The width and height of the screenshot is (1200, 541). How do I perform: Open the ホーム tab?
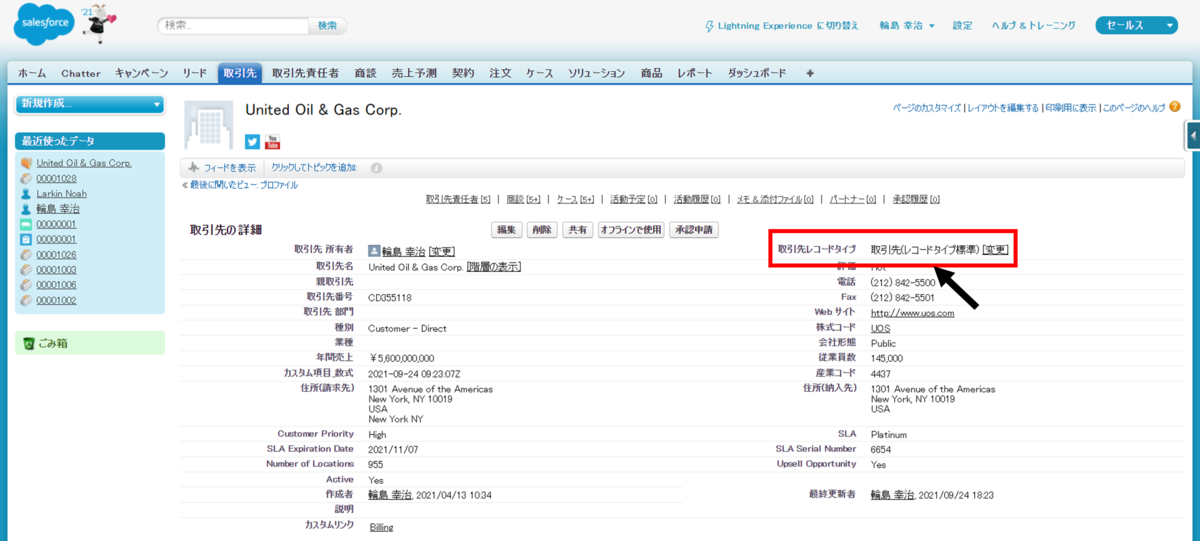pyautogui.click(x=32, y=73)
